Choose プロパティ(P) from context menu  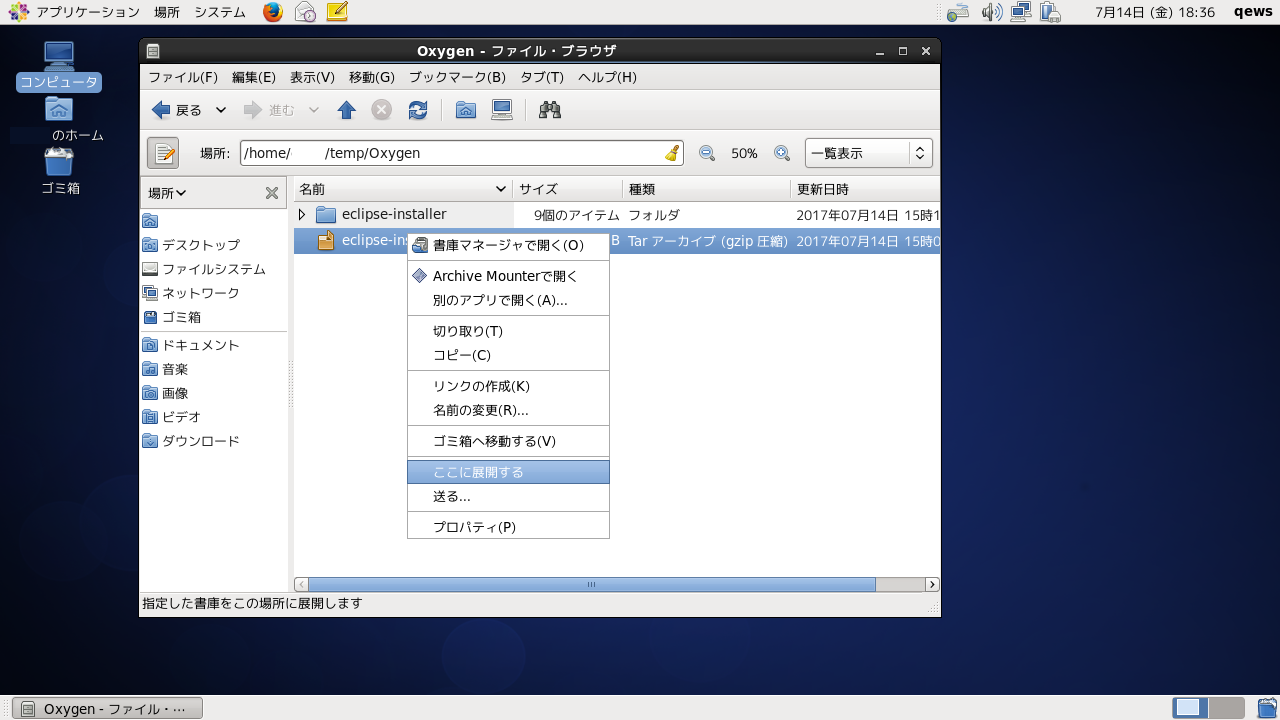tap(508, 527)
